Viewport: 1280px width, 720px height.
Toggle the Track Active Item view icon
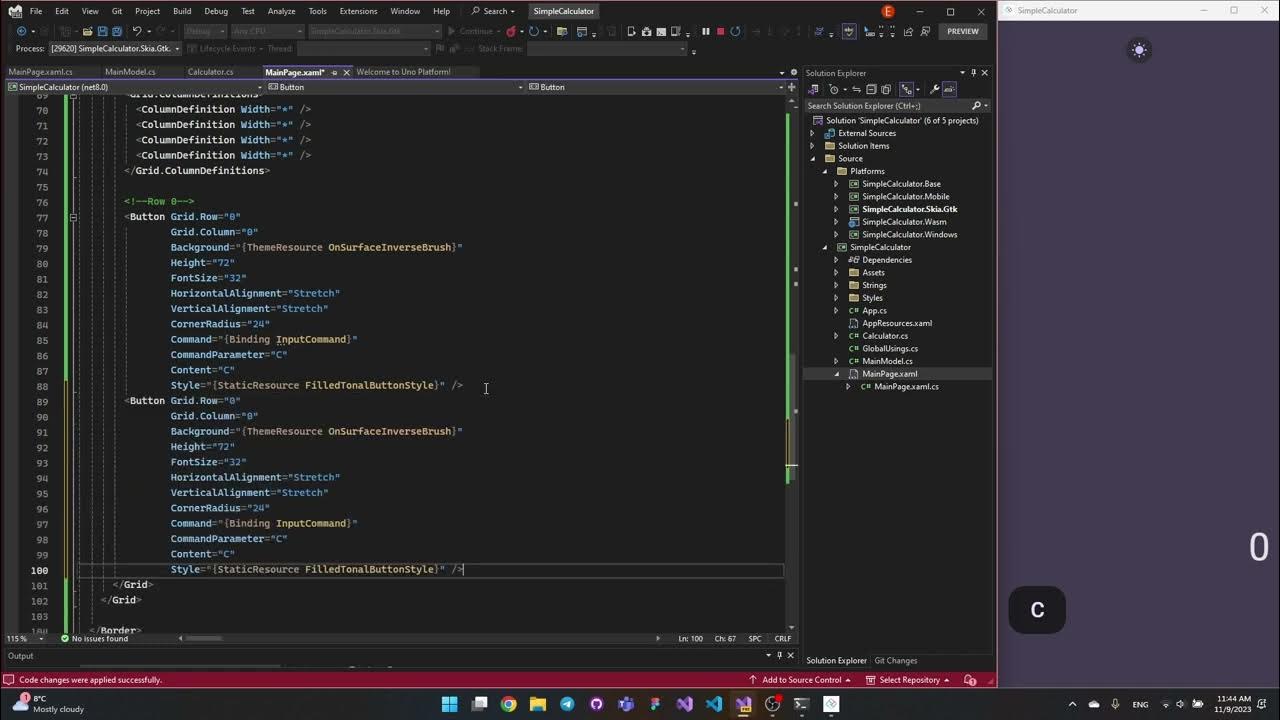tap(906, 89)
